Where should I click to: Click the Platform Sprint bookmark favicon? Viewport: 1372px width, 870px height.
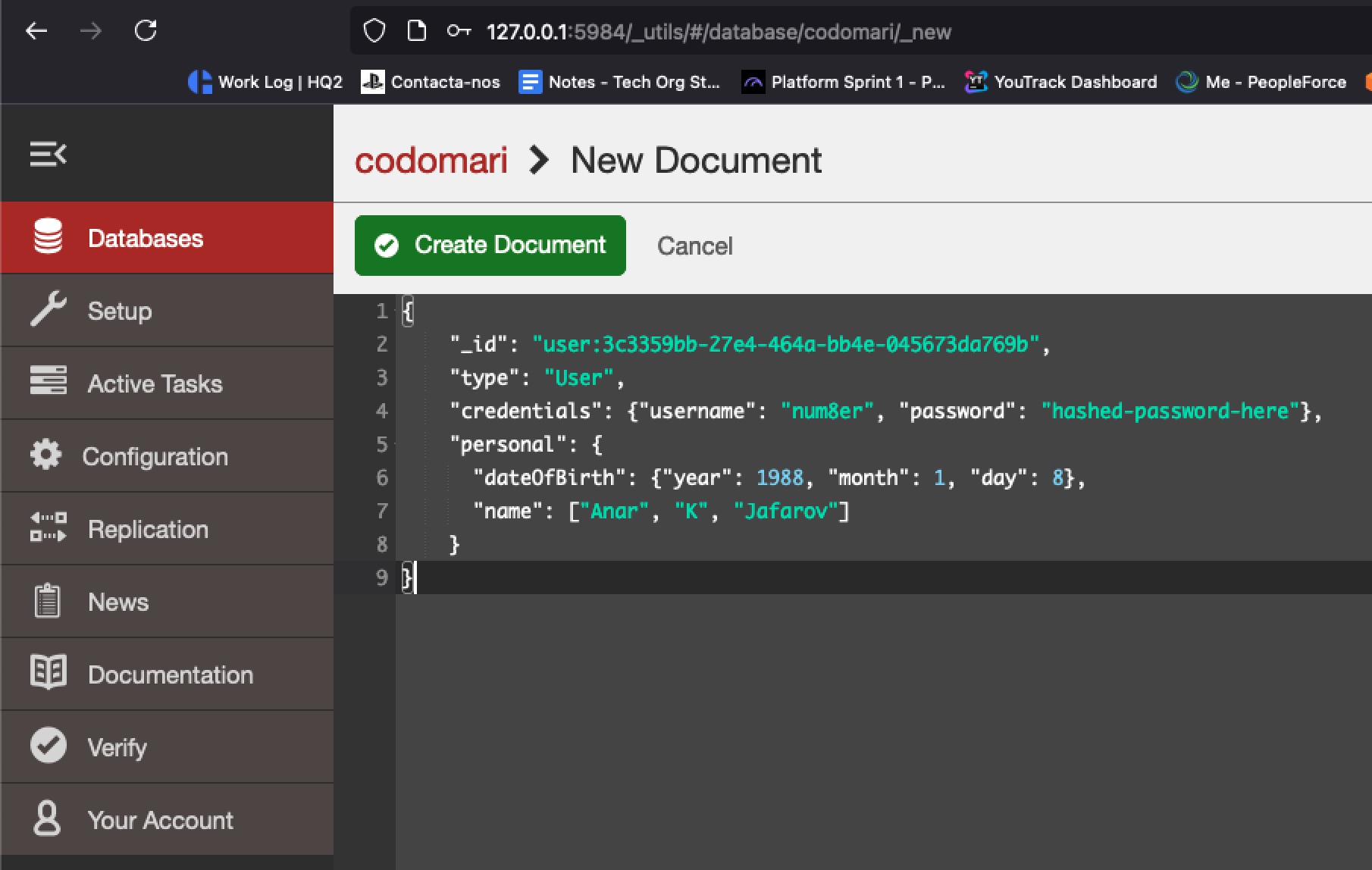coord(753,82)
